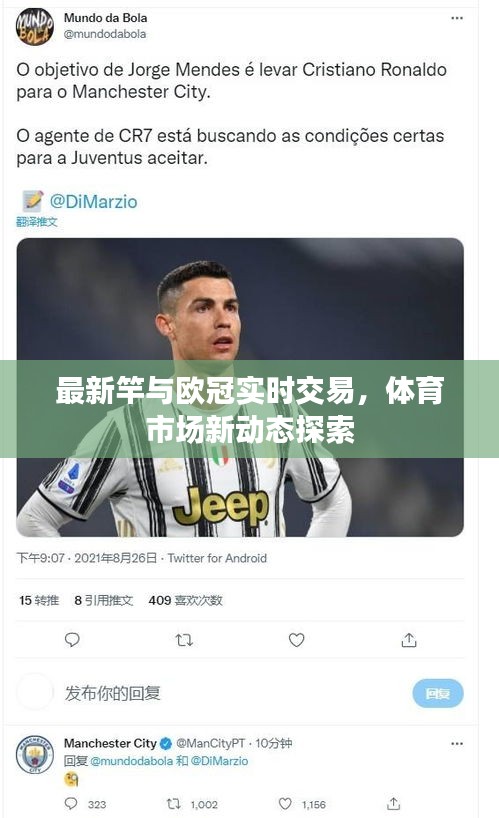This screenshot has width=499, height=818.
Task: Open the @DiMarzio mention link
Action: pos(93,201)
